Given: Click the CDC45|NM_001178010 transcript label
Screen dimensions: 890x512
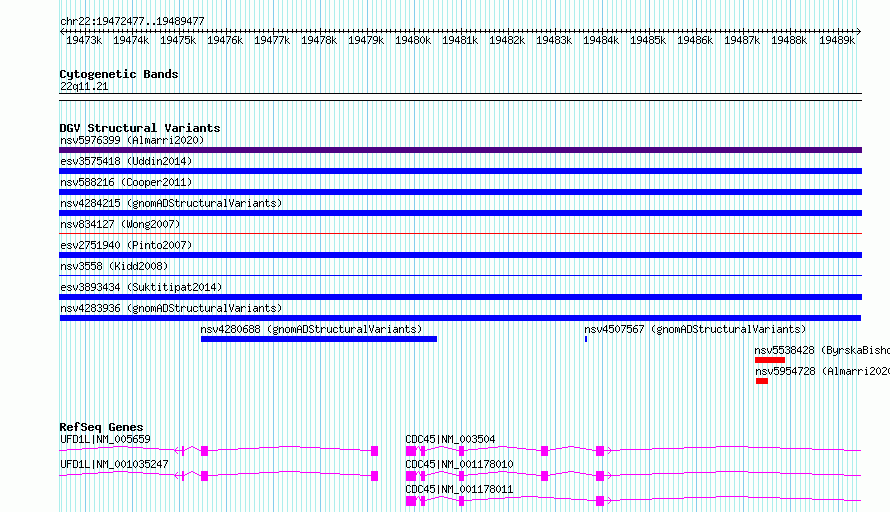Looking at the screenshot, I should [x=459, y=464].
